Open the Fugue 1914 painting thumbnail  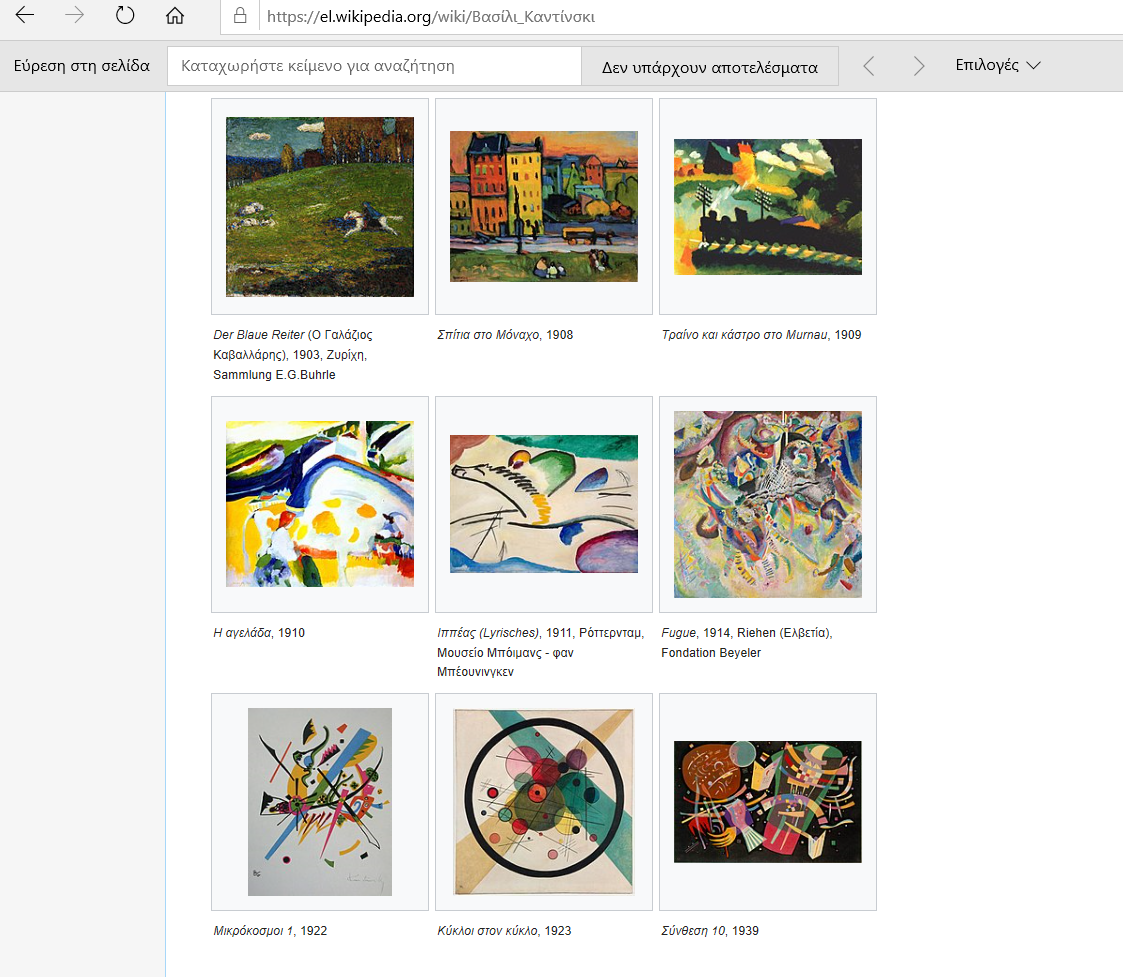tap(768, 504)
